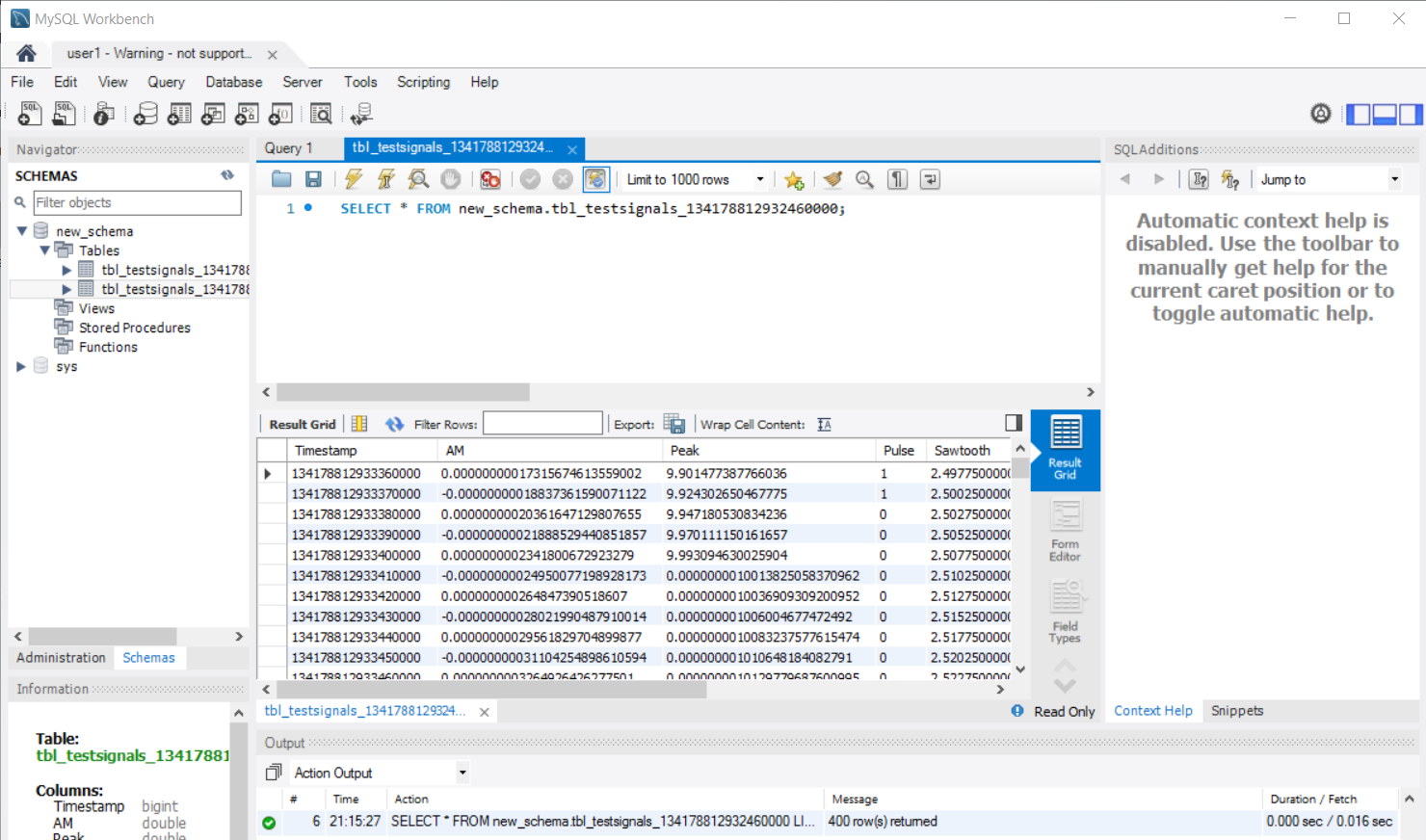Run EXPLAIN on current statement
The width and height of the screenshot is (1426, 840).
418,179
